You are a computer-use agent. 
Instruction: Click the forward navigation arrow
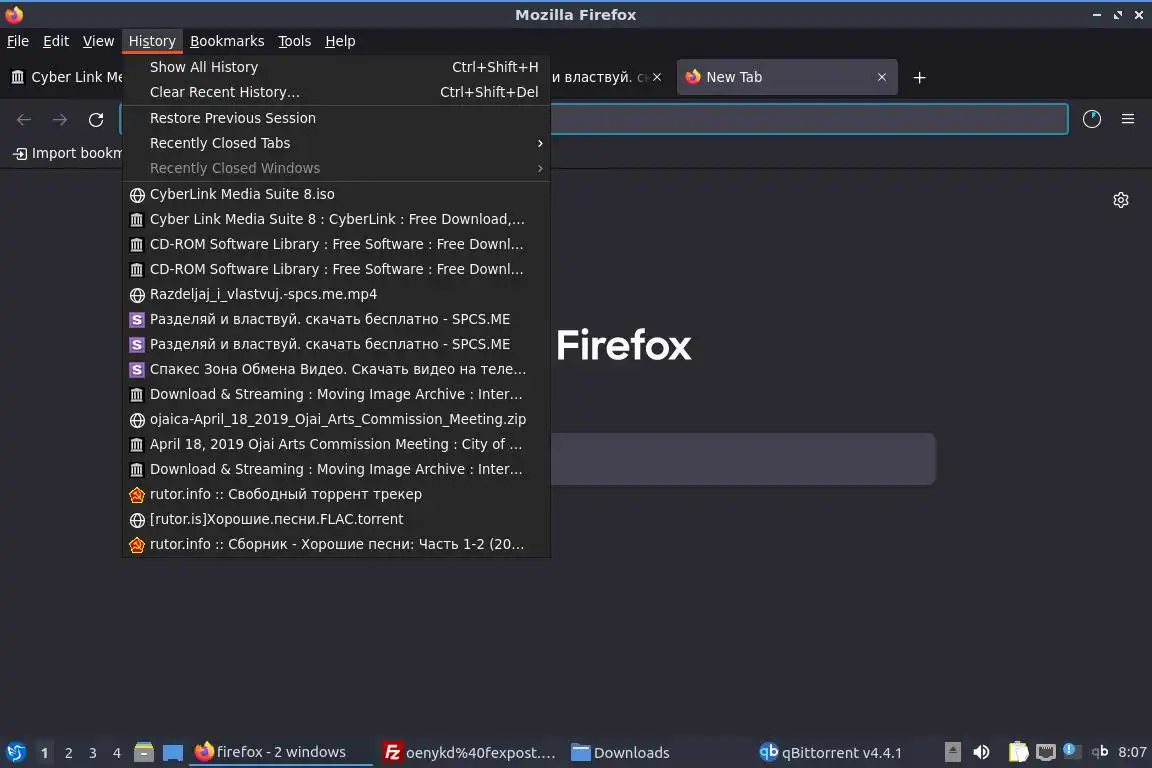[60, 120]
